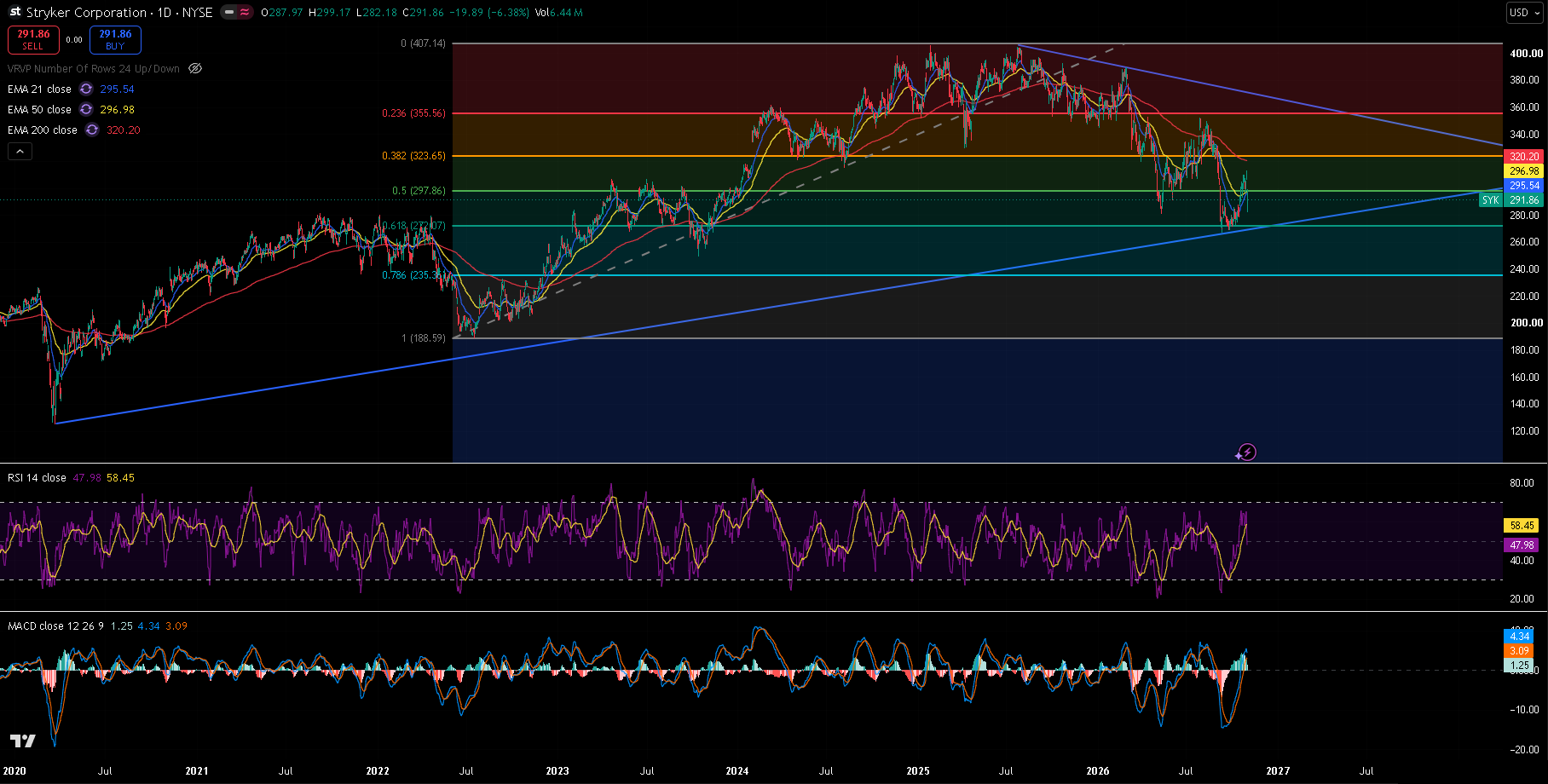Screen dimensions: 1548x784
Task: Select the Fib 0.5 (297.86) level label
Action: coord(419,191)
